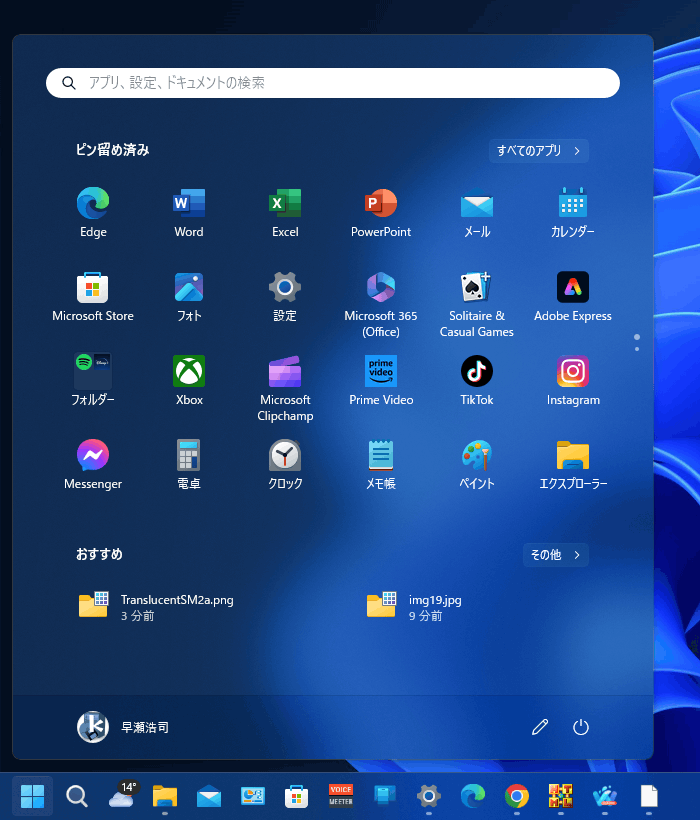Open Microsoft Store pinned app
This screenshot has height=820, width=700.
pos(93,297)
